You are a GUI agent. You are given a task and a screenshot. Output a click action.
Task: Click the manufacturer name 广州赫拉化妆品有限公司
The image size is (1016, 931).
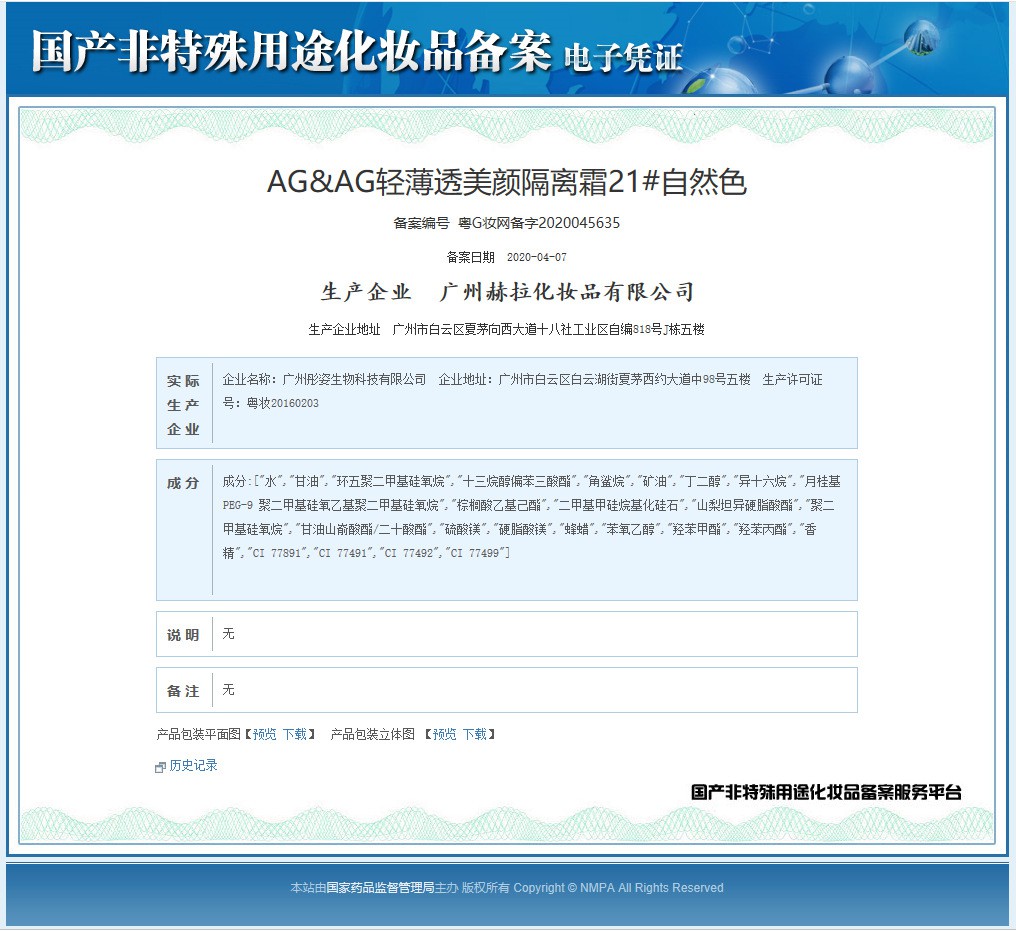567,292
